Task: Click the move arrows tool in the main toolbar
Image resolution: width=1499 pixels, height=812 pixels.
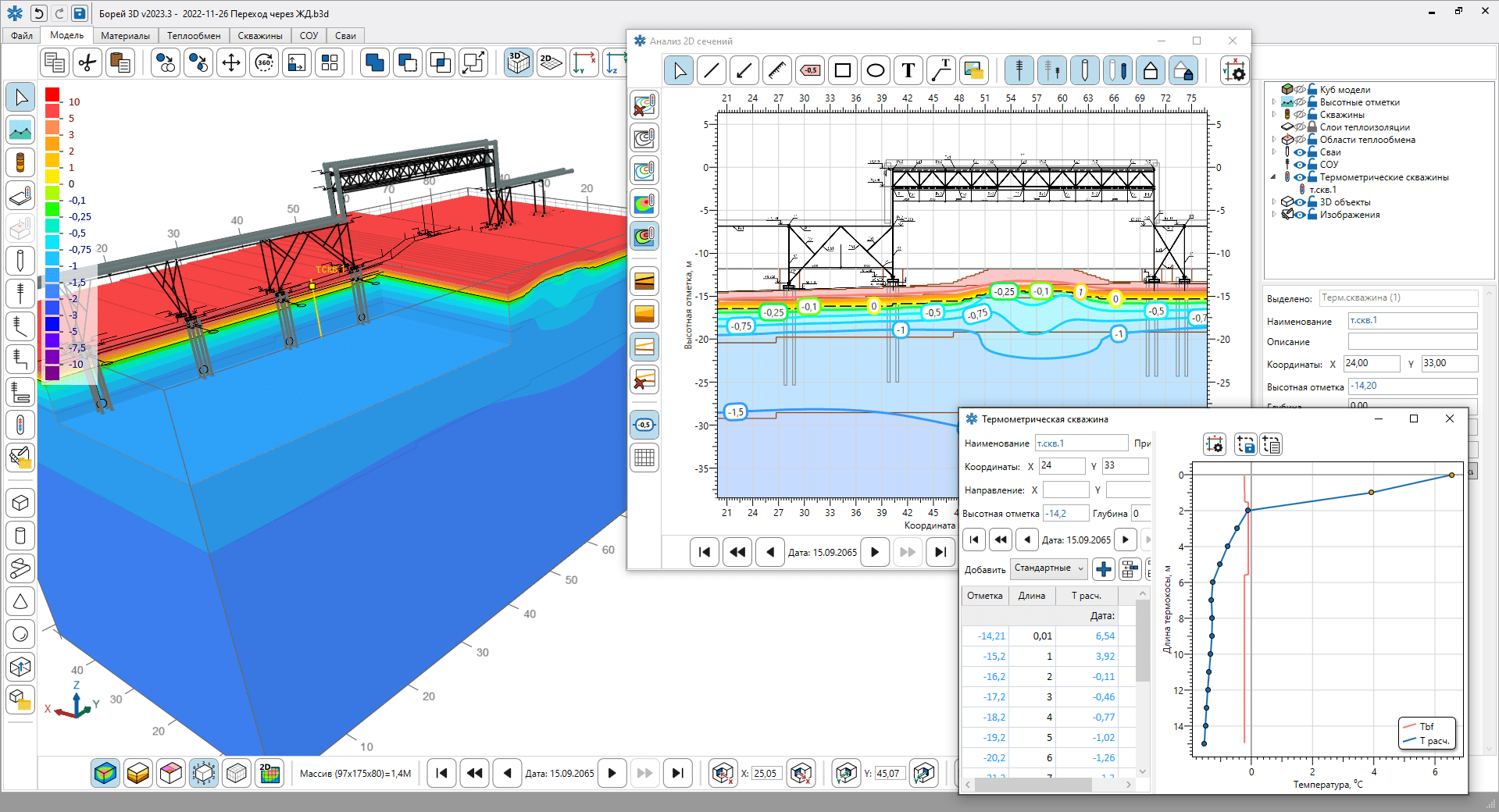Action: point(231,62)
